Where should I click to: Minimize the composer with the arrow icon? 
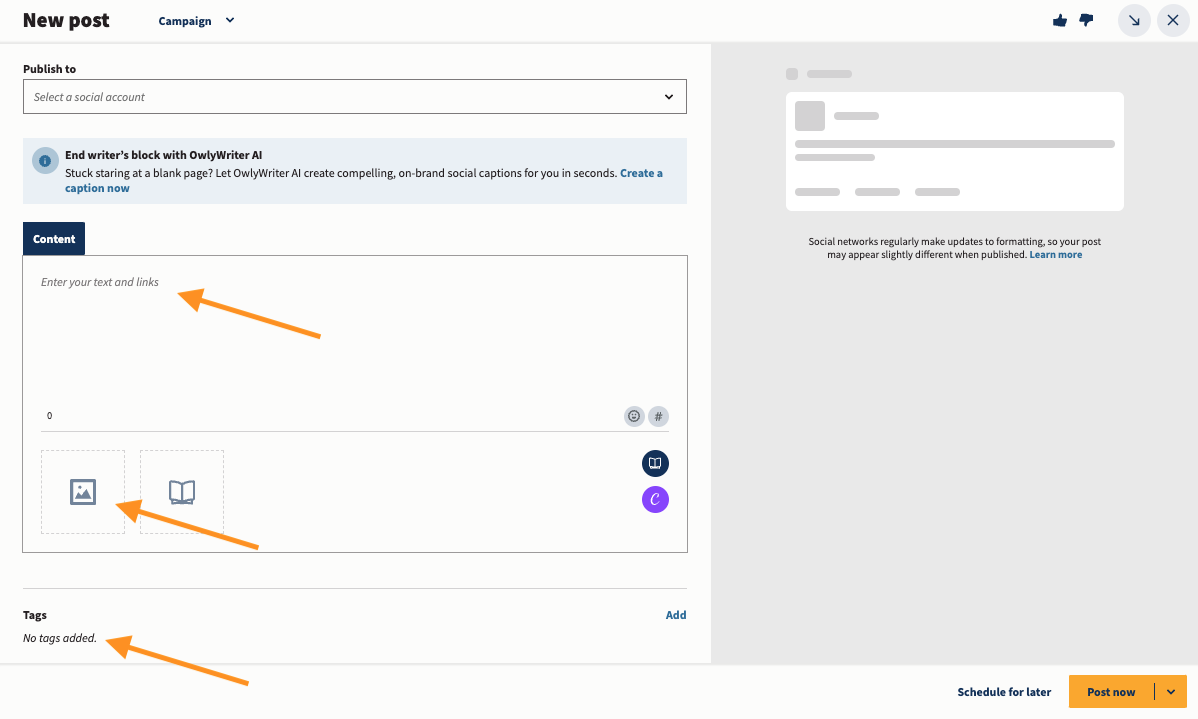point(1134,21)
